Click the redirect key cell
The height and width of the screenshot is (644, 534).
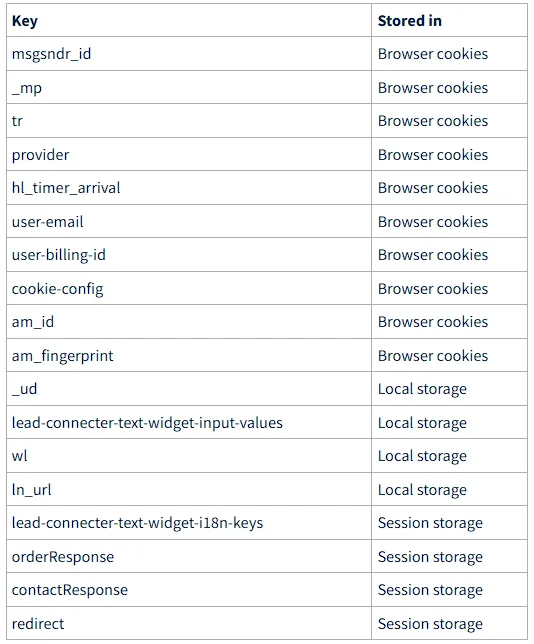pyautogui.click(x=189, y=623)
